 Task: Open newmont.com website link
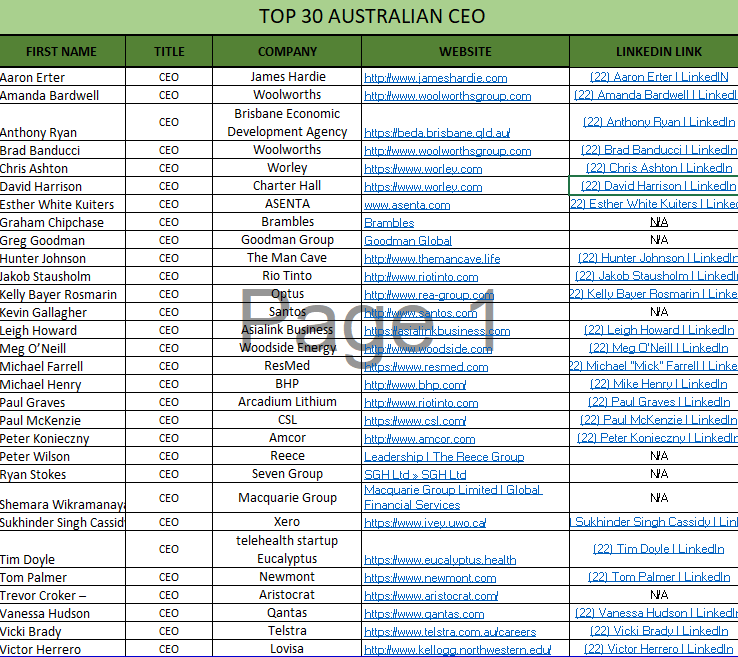click(x=430, y=578)
